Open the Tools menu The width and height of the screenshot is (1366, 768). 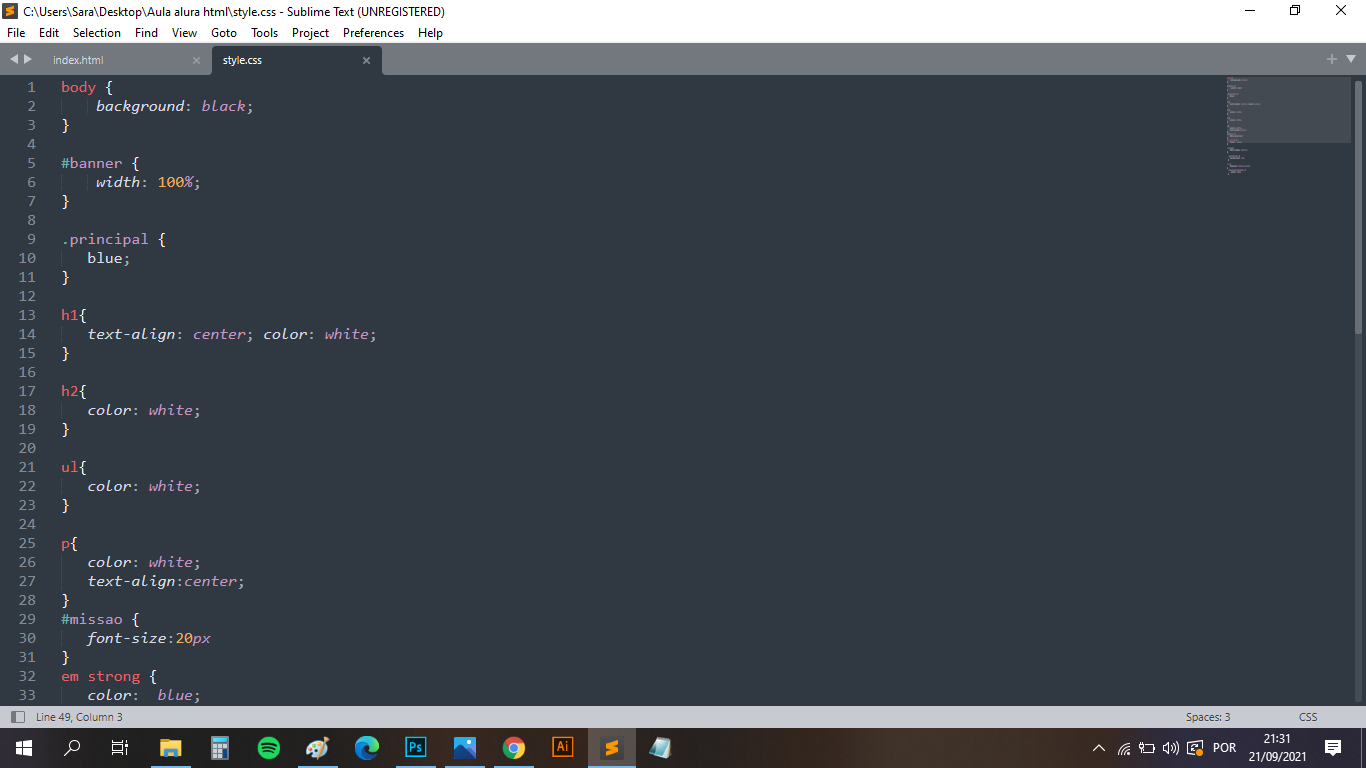point(265,33)
